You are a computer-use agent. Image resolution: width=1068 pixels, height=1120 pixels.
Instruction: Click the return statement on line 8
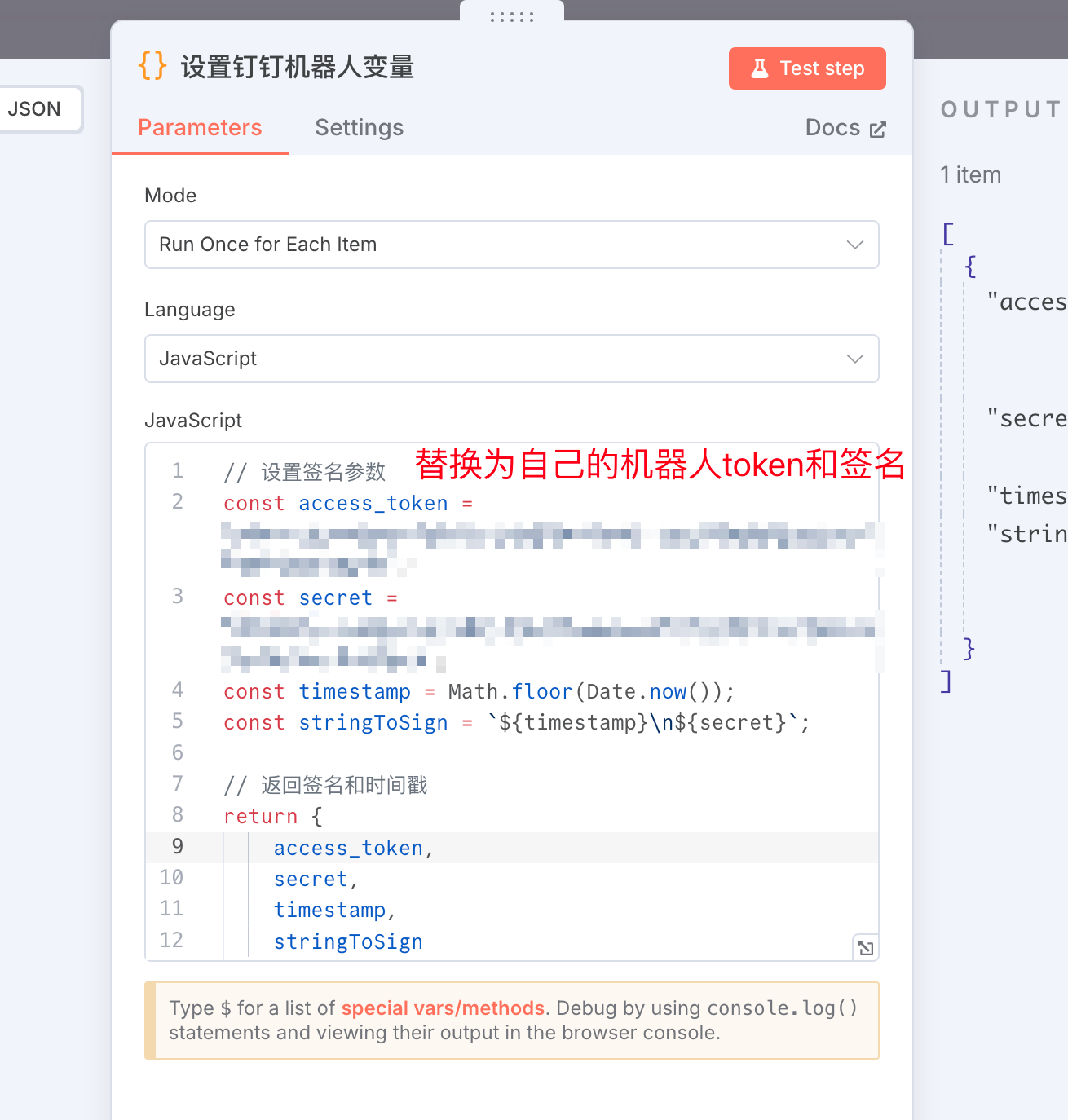tap(273, 817)
